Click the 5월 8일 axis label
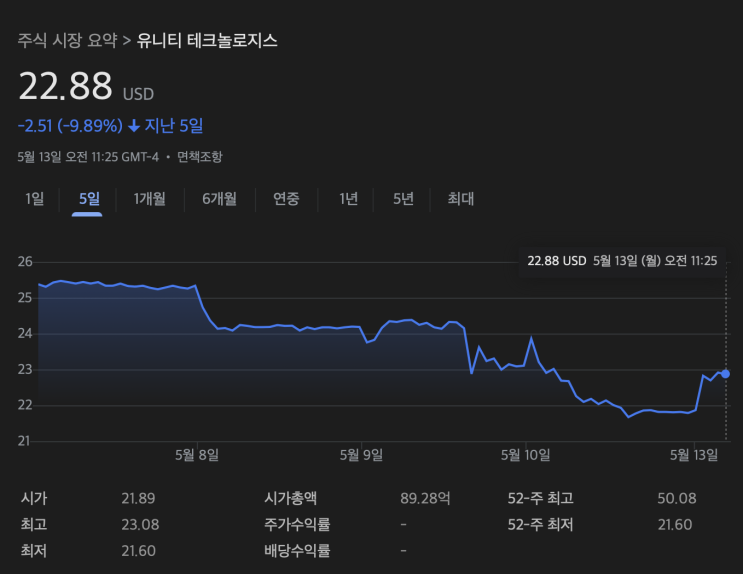The height and width of the screenshot is (574, 743). (x=197, y=456)
